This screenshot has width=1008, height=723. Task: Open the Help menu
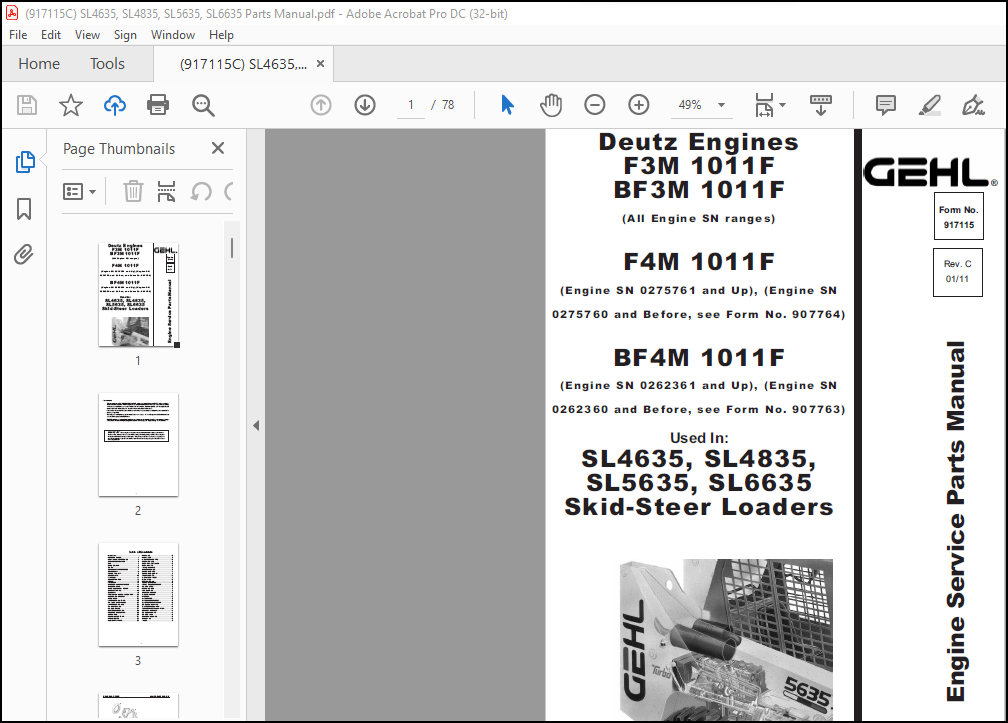pos(221,35)
